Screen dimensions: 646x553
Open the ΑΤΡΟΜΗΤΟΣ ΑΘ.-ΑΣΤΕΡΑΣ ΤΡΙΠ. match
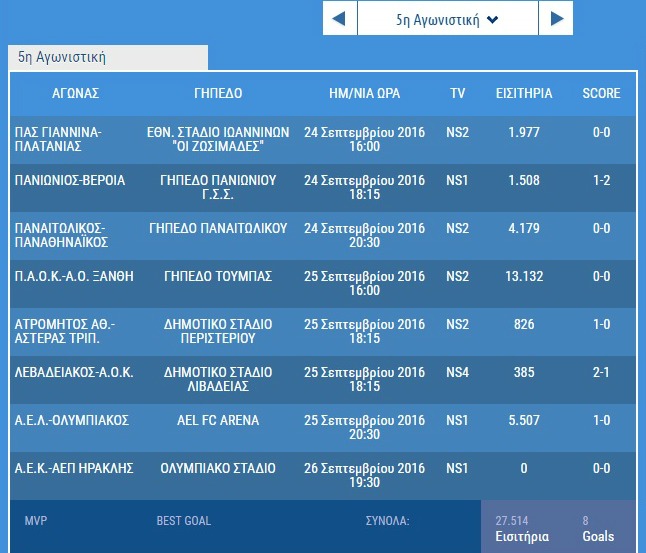(x=64, y=331)
